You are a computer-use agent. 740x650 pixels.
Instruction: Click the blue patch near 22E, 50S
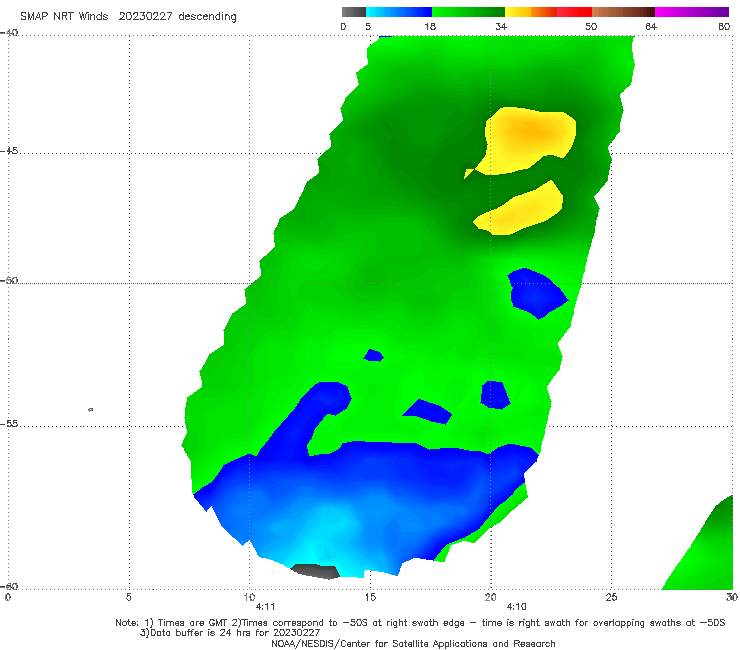(x=537, y=293)
